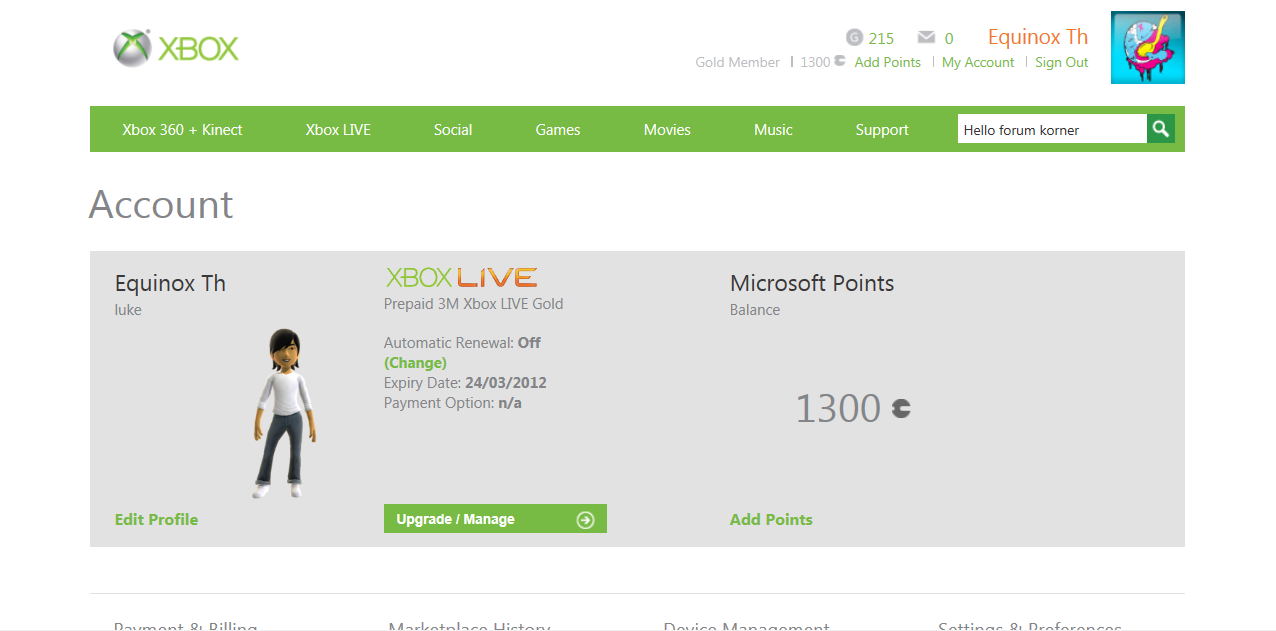Open the Support menu
Screen dimensions: 1276x631
coord(882,130)
